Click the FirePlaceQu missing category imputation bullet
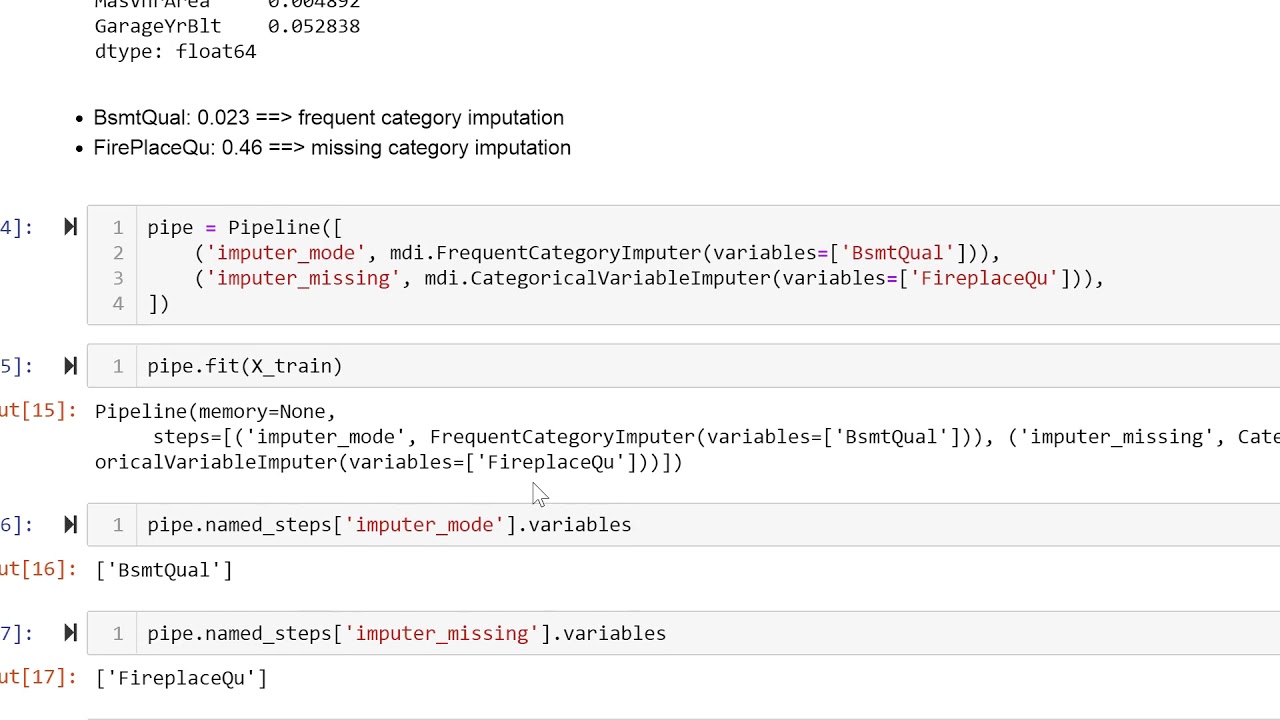Image resolution: width=1280 pixels, height=720 pixels. click(332, 148)
